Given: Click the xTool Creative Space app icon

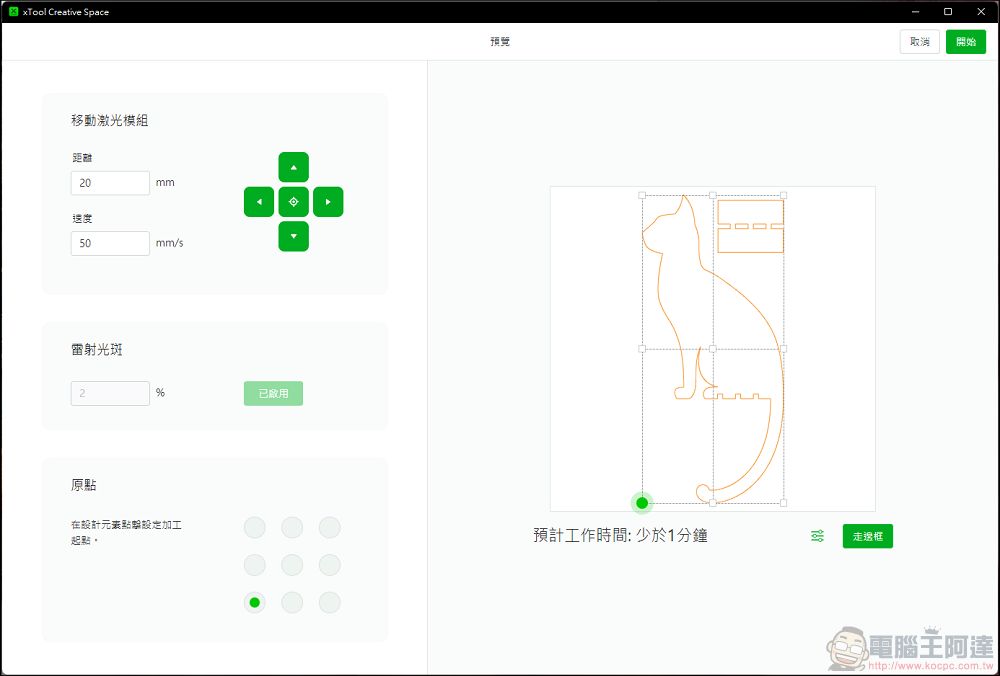Looking at the screenshot, I should point(13,12).
